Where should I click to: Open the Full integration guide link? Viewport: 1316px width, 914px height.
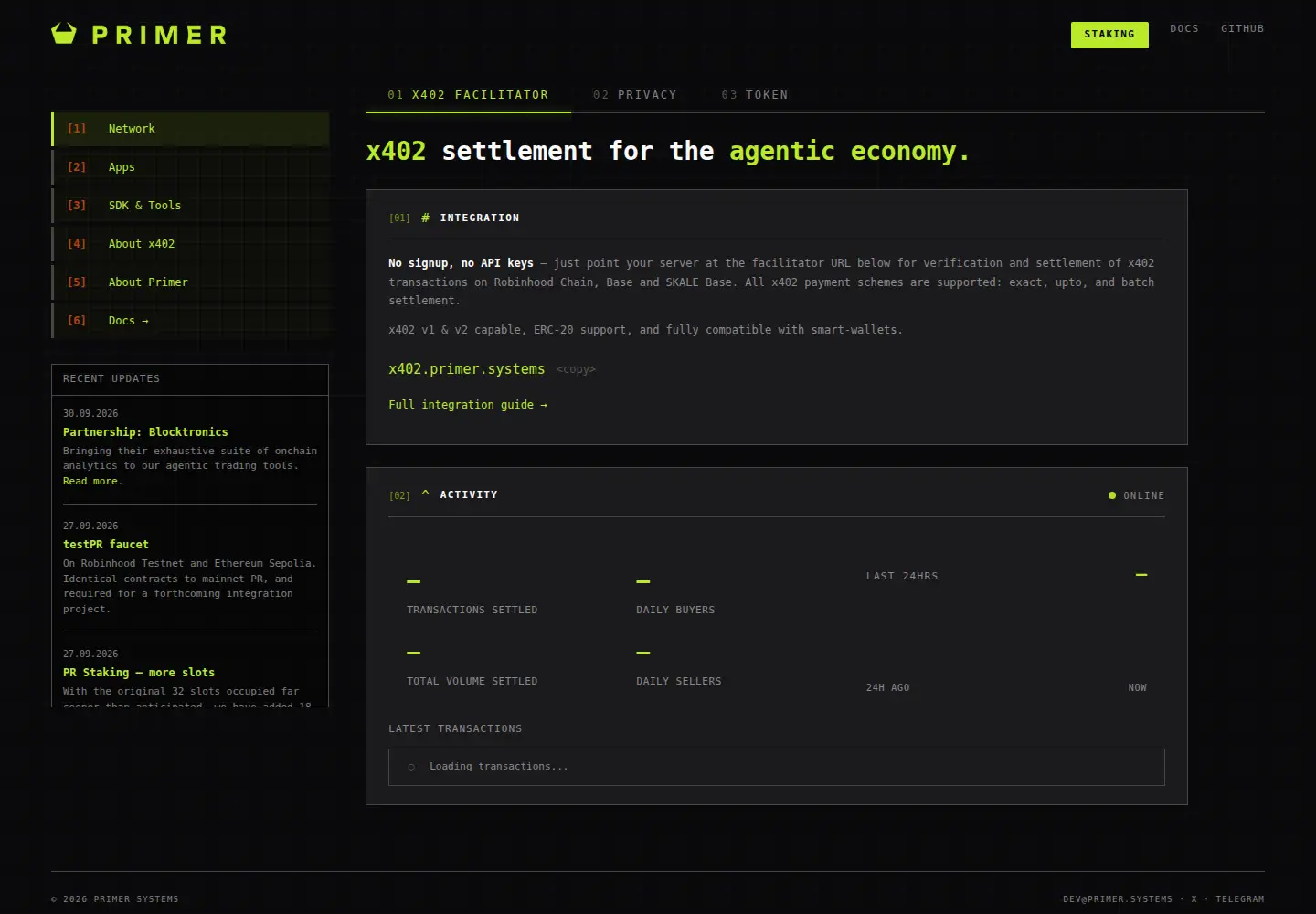(x=468, y=405)
